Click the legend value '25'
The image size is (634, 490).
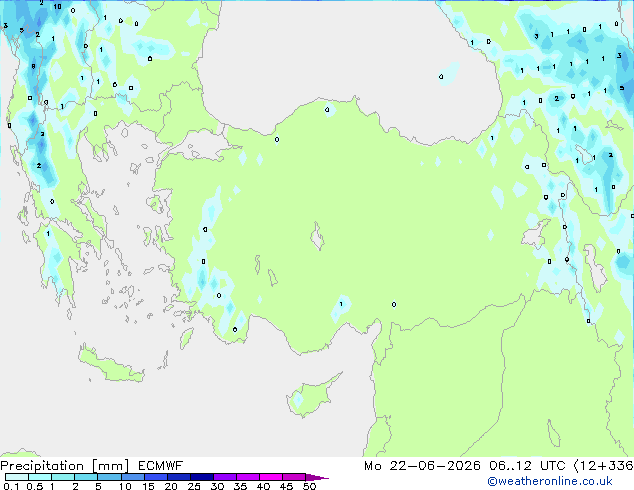pyautogui.click(x=194, y=486)
